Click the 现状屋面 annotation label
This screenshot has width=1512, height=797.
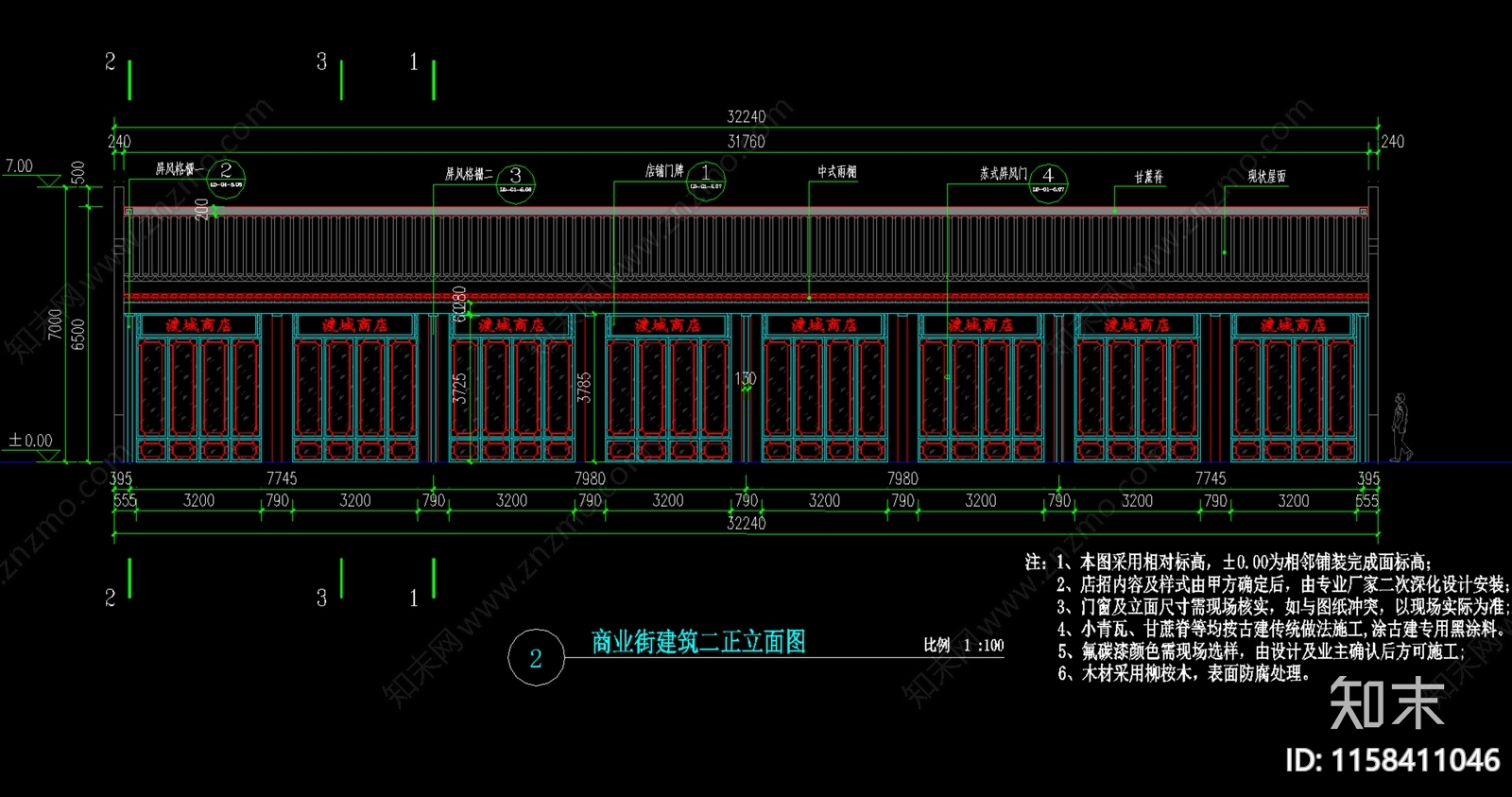(x=1266, y=177)
